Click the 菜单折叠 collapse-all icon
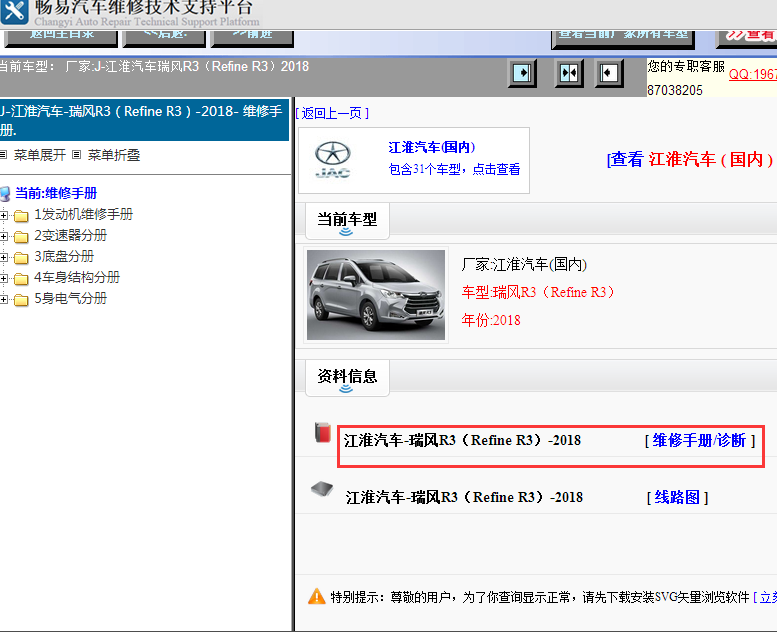The image size is (777, 632). tap(76, 155)
